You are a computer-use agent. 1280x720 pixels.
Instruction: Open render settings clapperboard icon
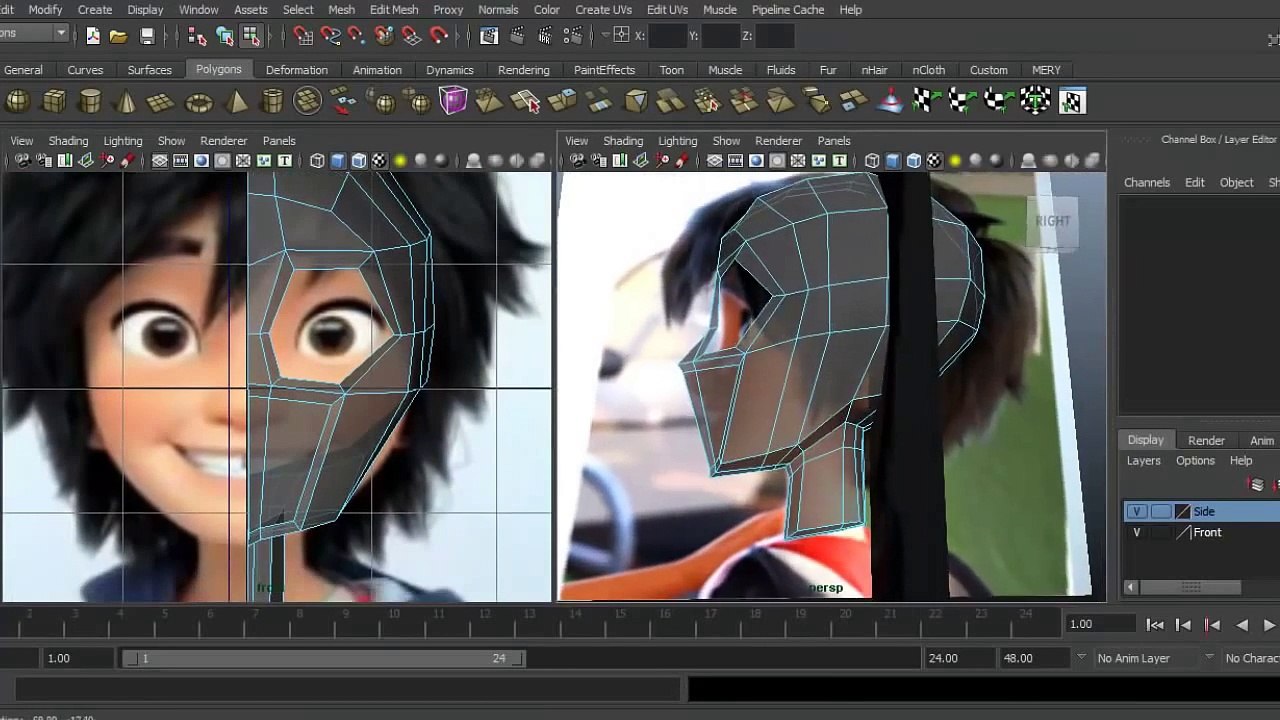572,36
